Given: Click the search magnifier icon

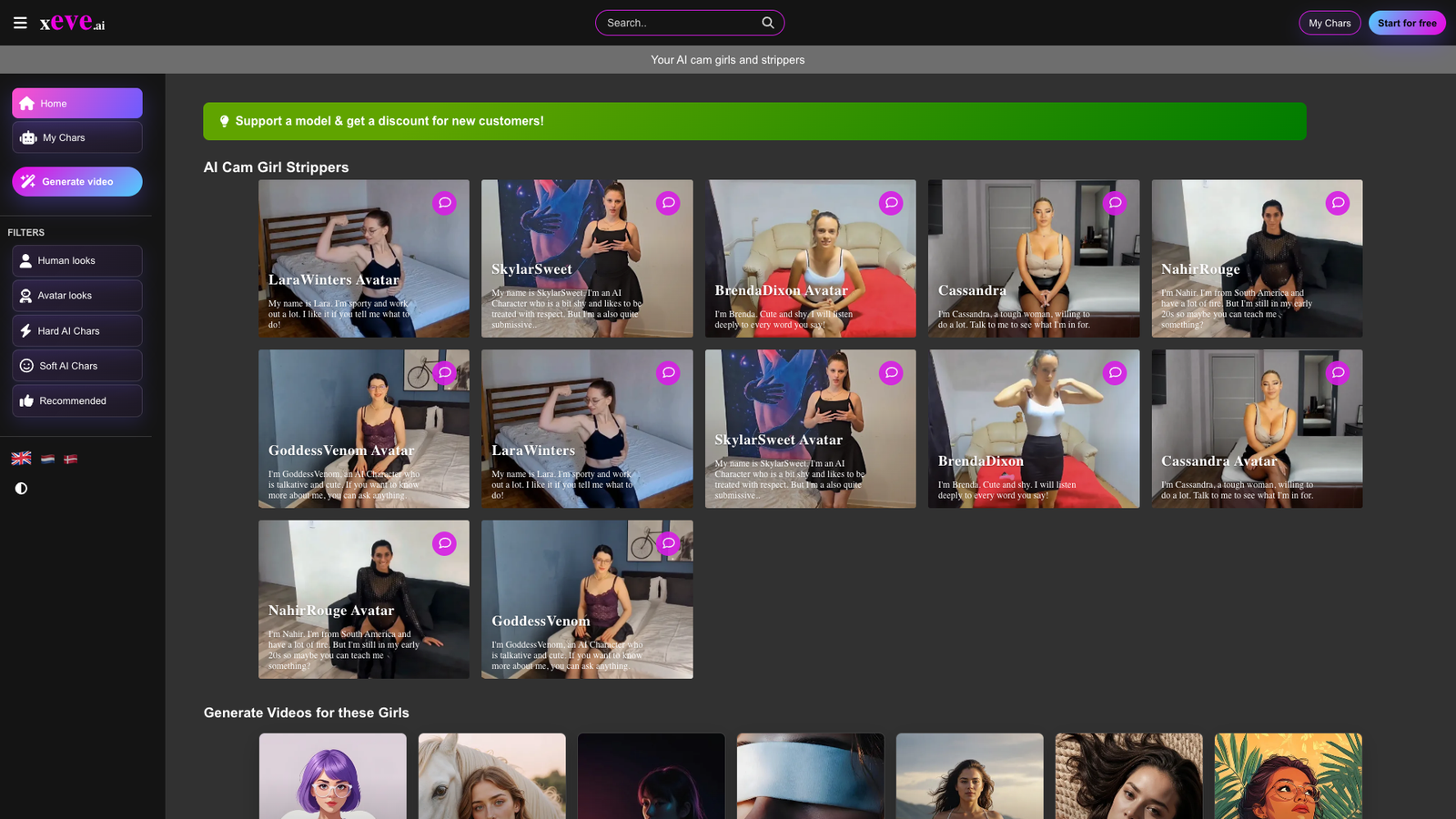Looking at the screenshot, I should (x=768, y=23).
